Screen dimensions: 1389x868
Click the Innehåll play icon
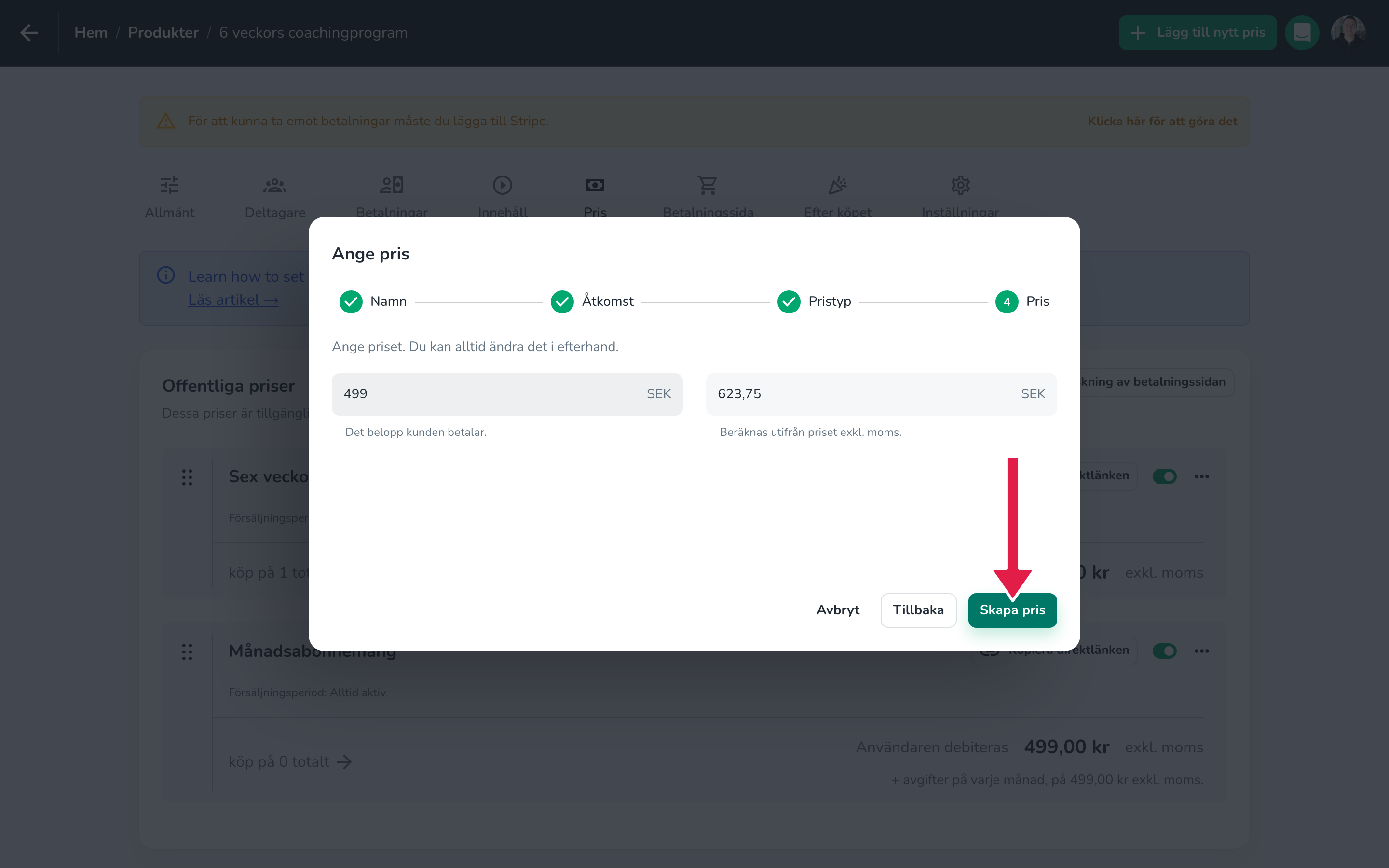pos(502,185)
